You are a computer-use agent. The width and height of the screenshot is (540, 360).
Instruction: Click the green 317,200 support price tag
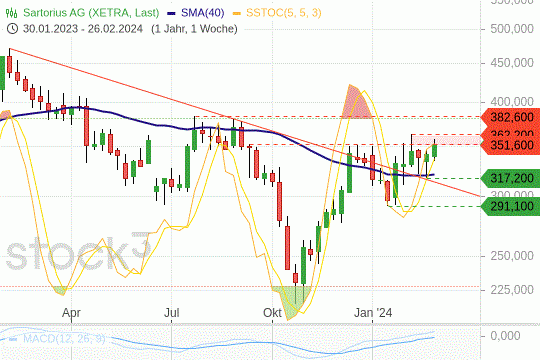point(510,178)
